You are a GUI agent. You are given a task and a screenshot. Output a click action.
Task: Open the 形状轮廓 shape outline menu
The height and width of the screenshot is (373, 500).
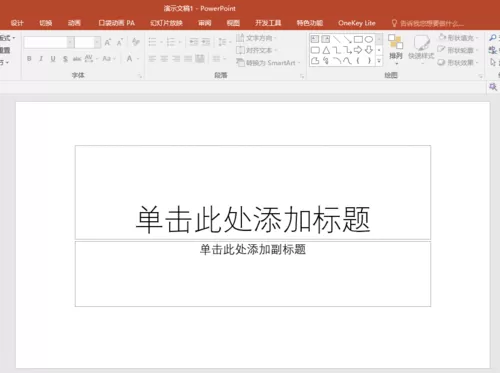pos(458,50)
